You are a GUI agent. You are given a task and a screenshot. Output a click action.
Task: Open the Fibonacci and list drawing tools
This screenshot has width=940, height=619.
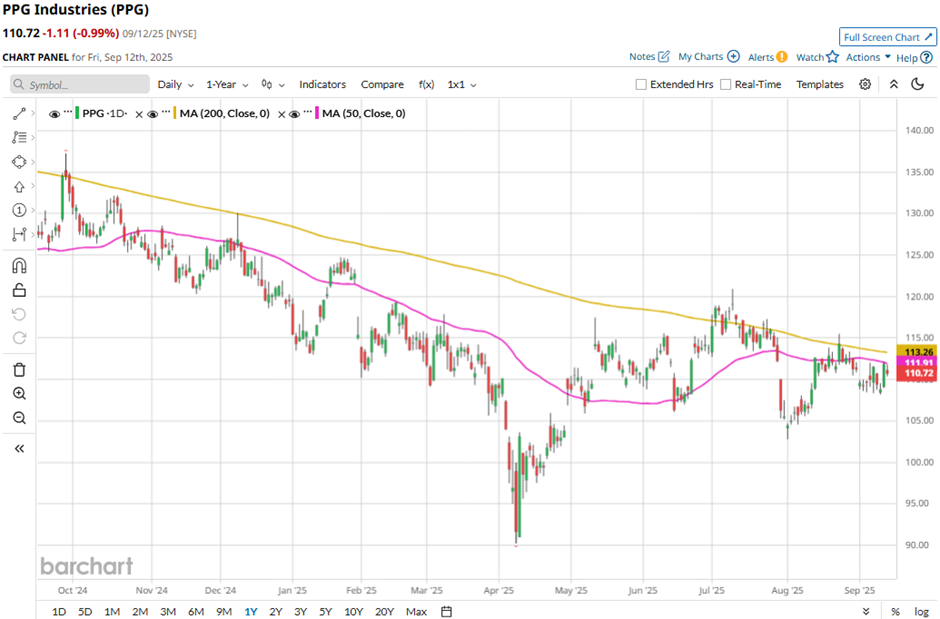pyautogui.click(x=19, y=138)
